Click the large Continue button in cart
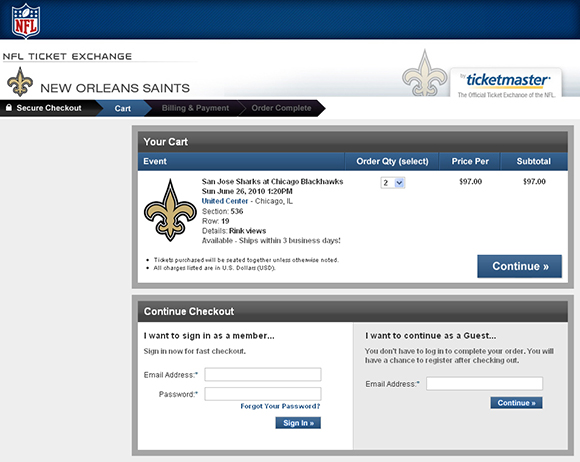The width and height of the screenshot is (580, 462). click(x=519, y=266)
